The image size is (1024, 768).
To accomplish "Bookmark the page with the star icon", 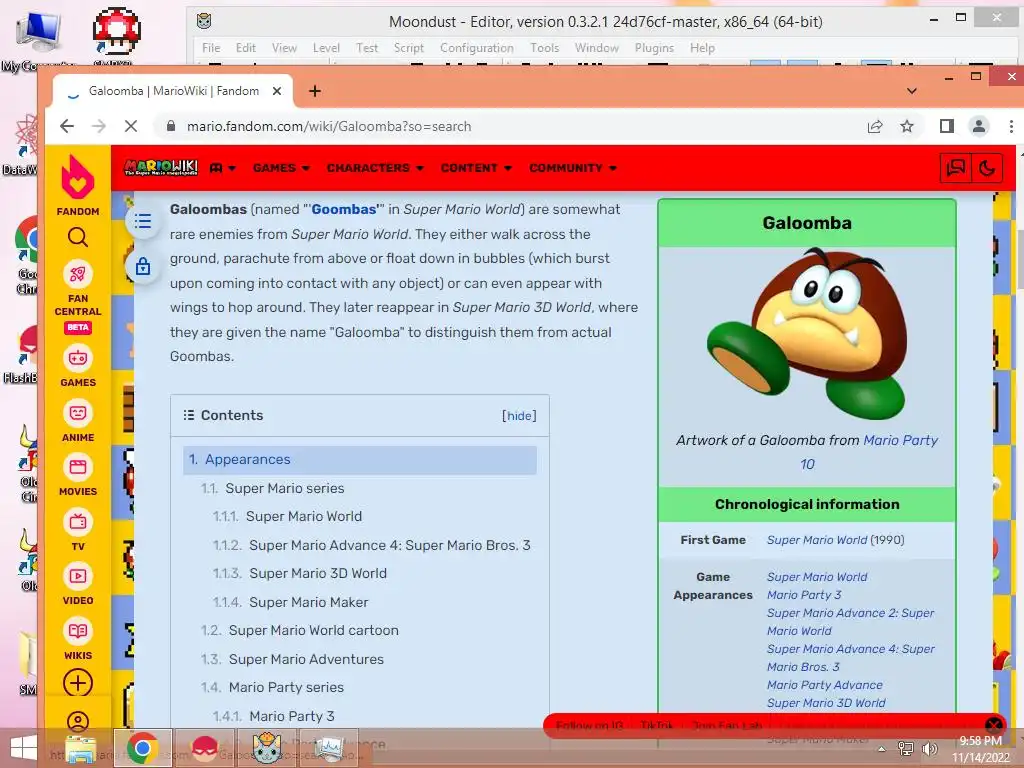I will tap(907, 126).
